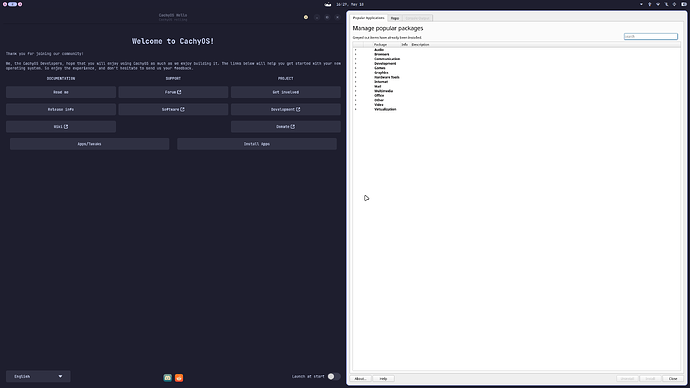This screenshot has width=690, height=388.
Task: Click About in the package manager
Action: point(360,378)
